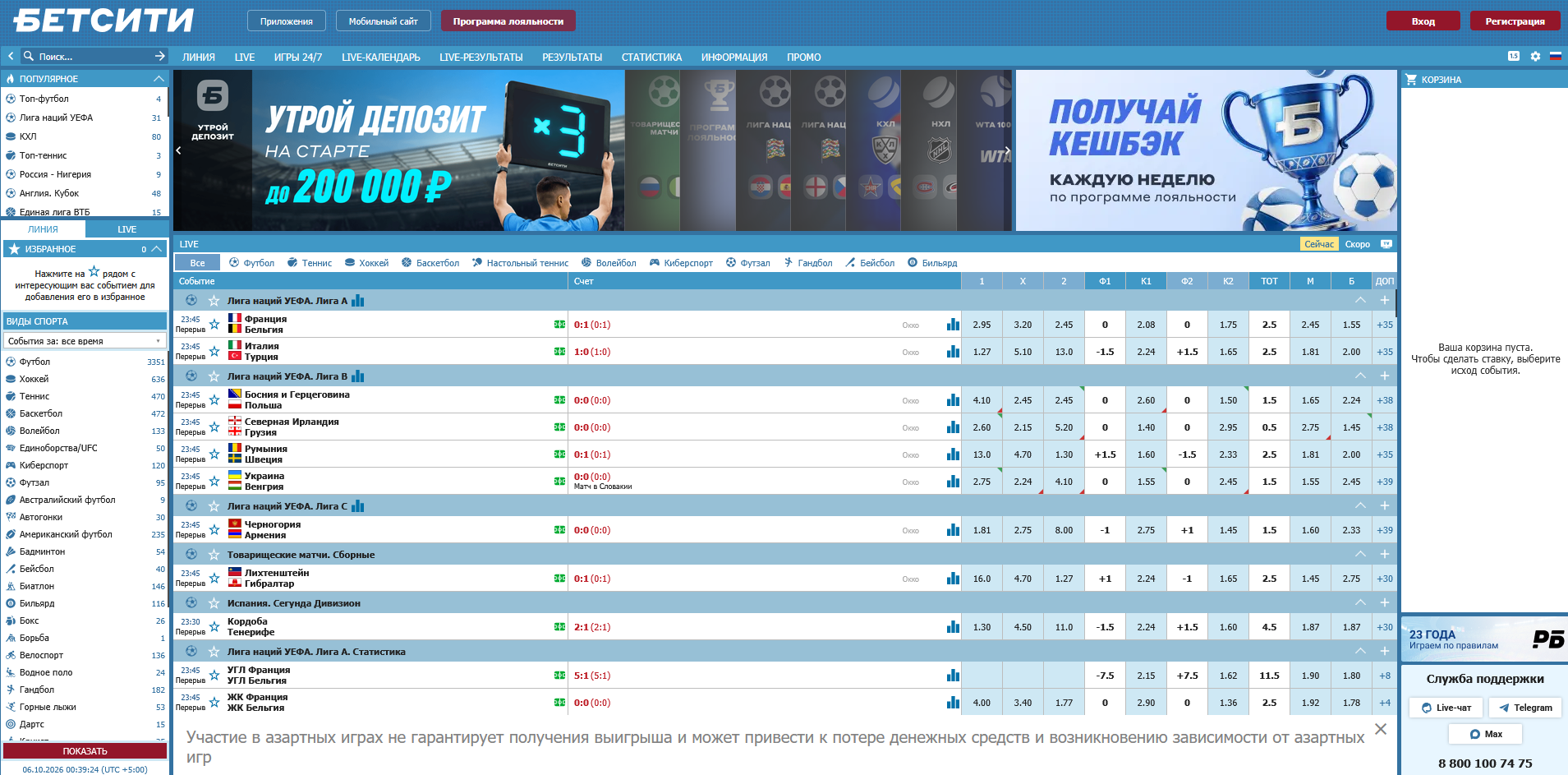Click in the Поиск search field

[93, 57]
